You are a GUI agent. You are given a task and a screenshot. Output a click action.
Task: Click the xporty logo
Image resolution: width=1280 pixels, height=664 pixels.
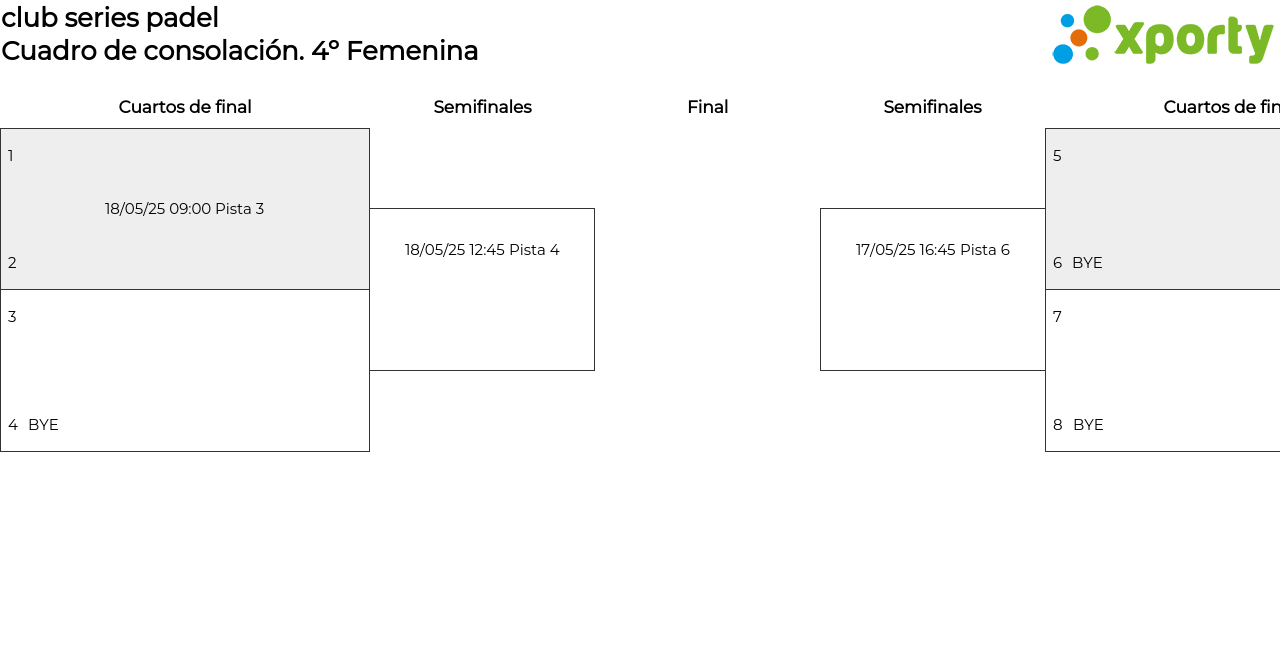click(1162, 36)
